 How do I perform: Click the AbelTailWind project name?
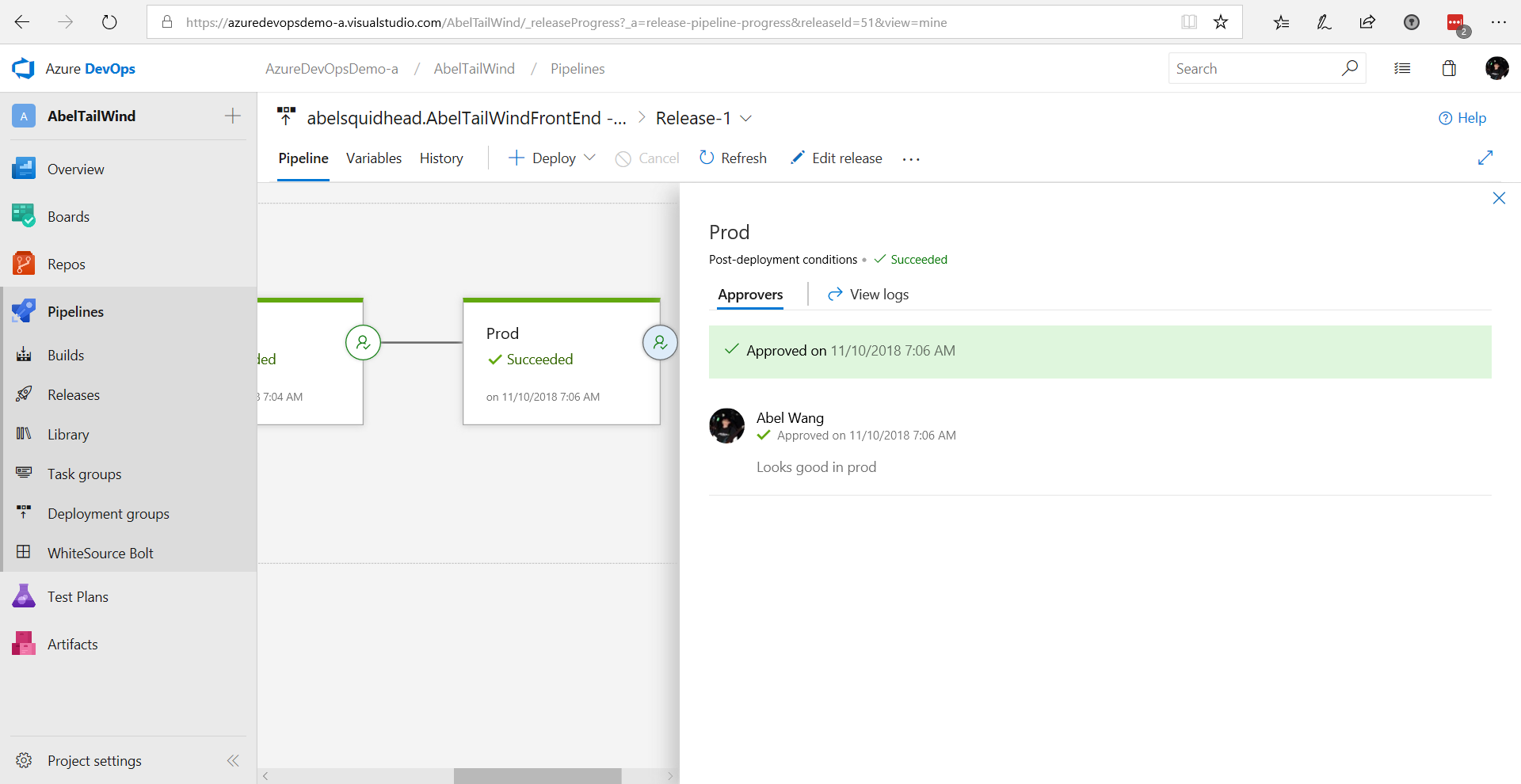(91, 116)
